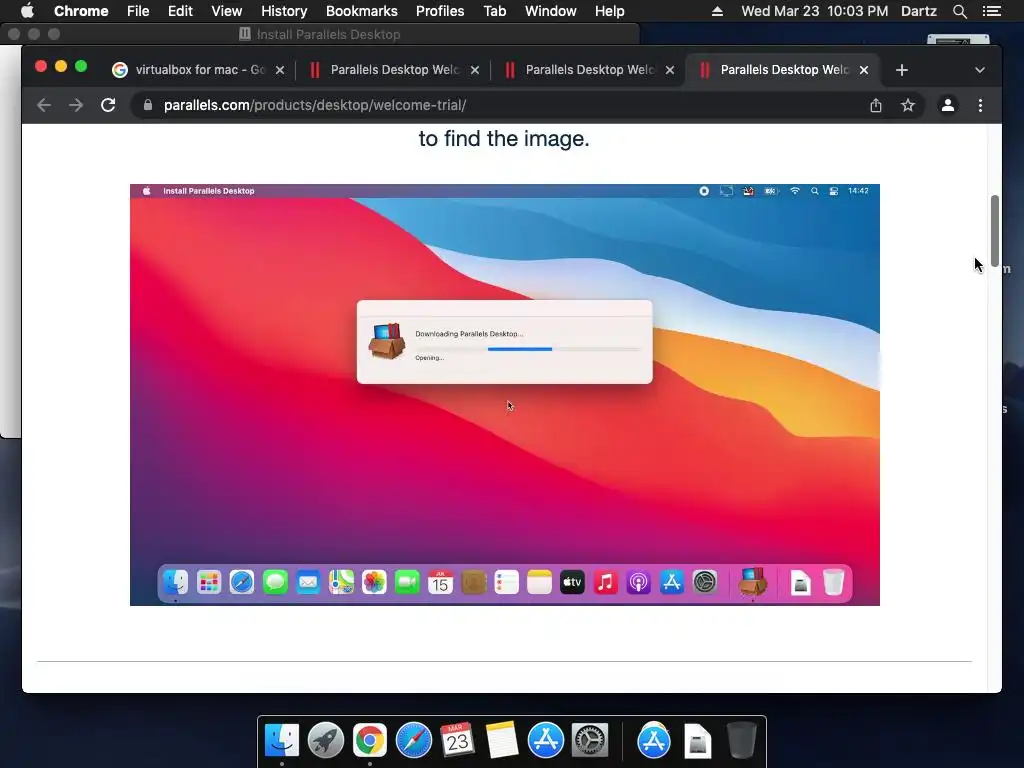Open Safari from the Dock
The width and height of the screenshot is (1024, 768).
(x=413, y=741)
